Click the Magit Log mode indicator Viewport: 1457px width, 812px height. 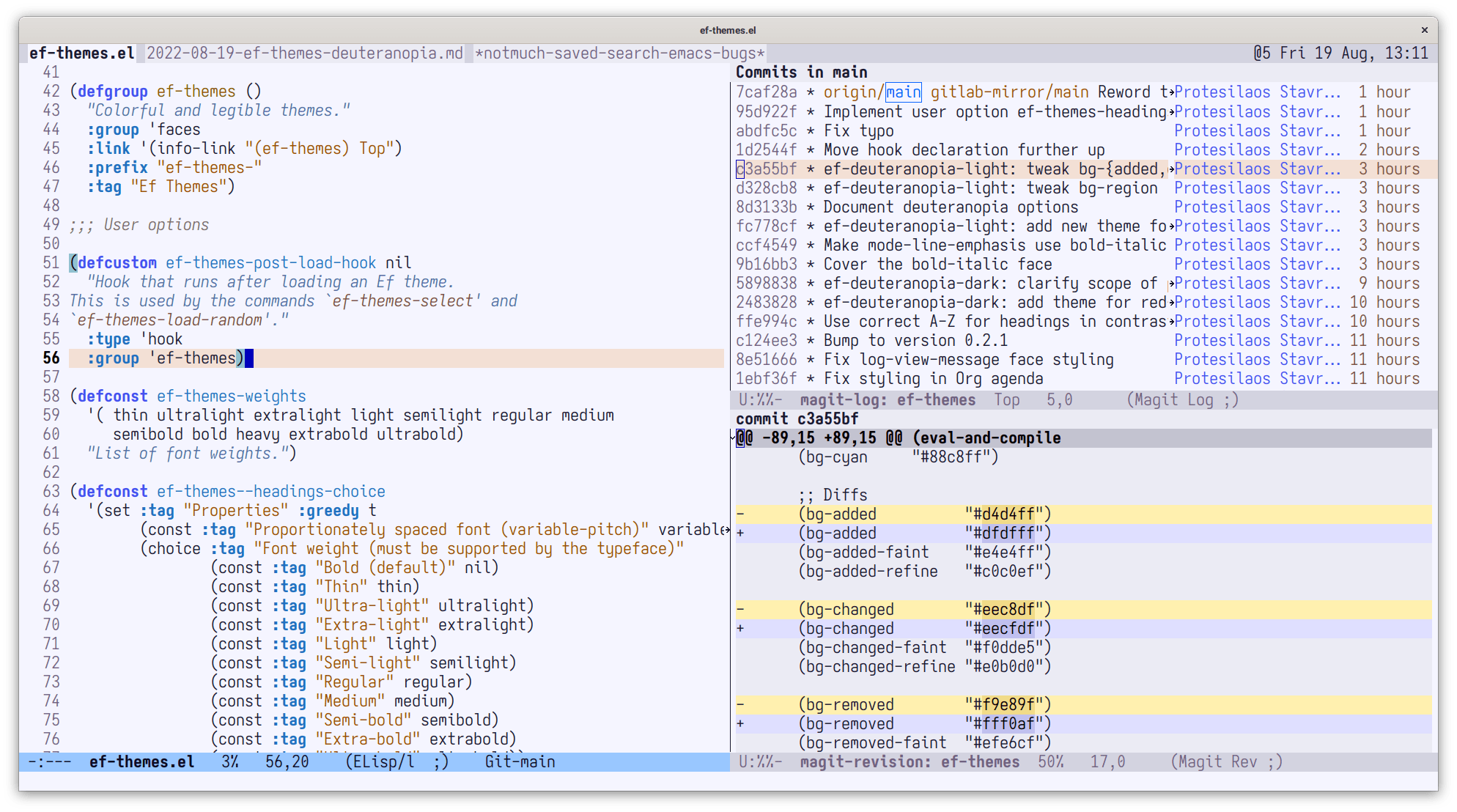click(1182, 399)
